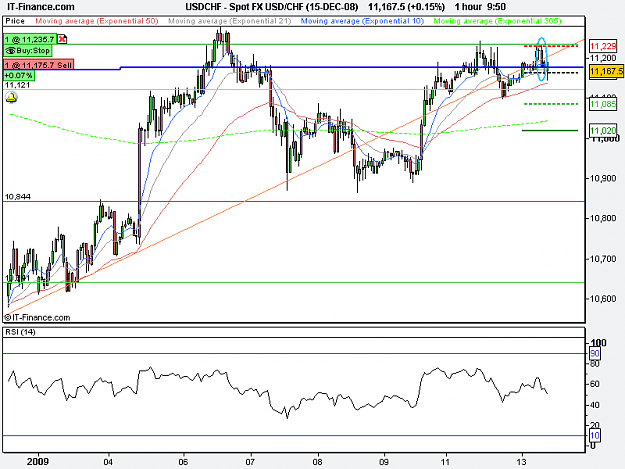
Task: Click the RSI 40 axis label
Action: pos(595,405)
